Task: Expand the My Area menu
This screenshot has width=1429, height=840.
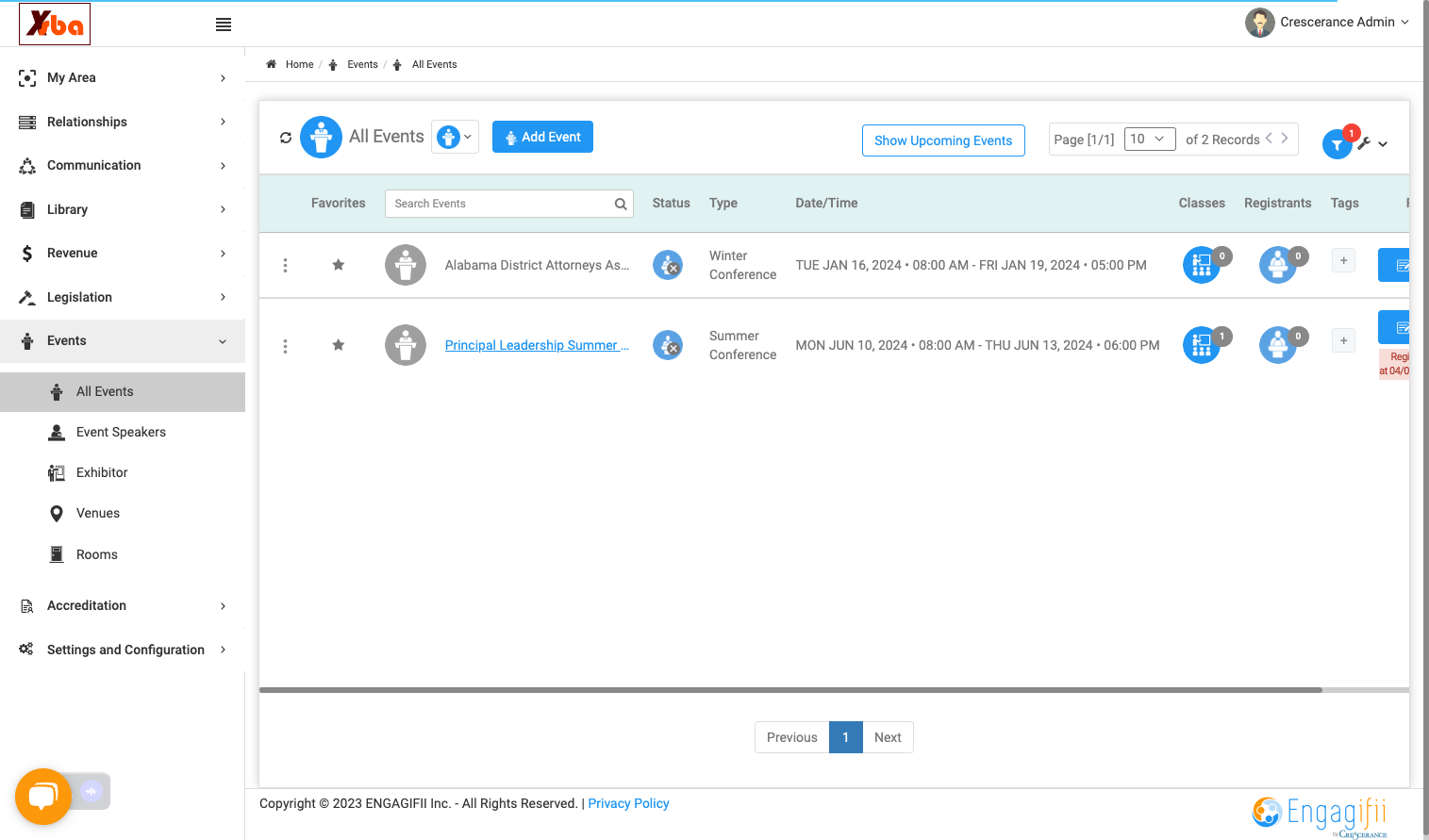Action: [123, 78]
